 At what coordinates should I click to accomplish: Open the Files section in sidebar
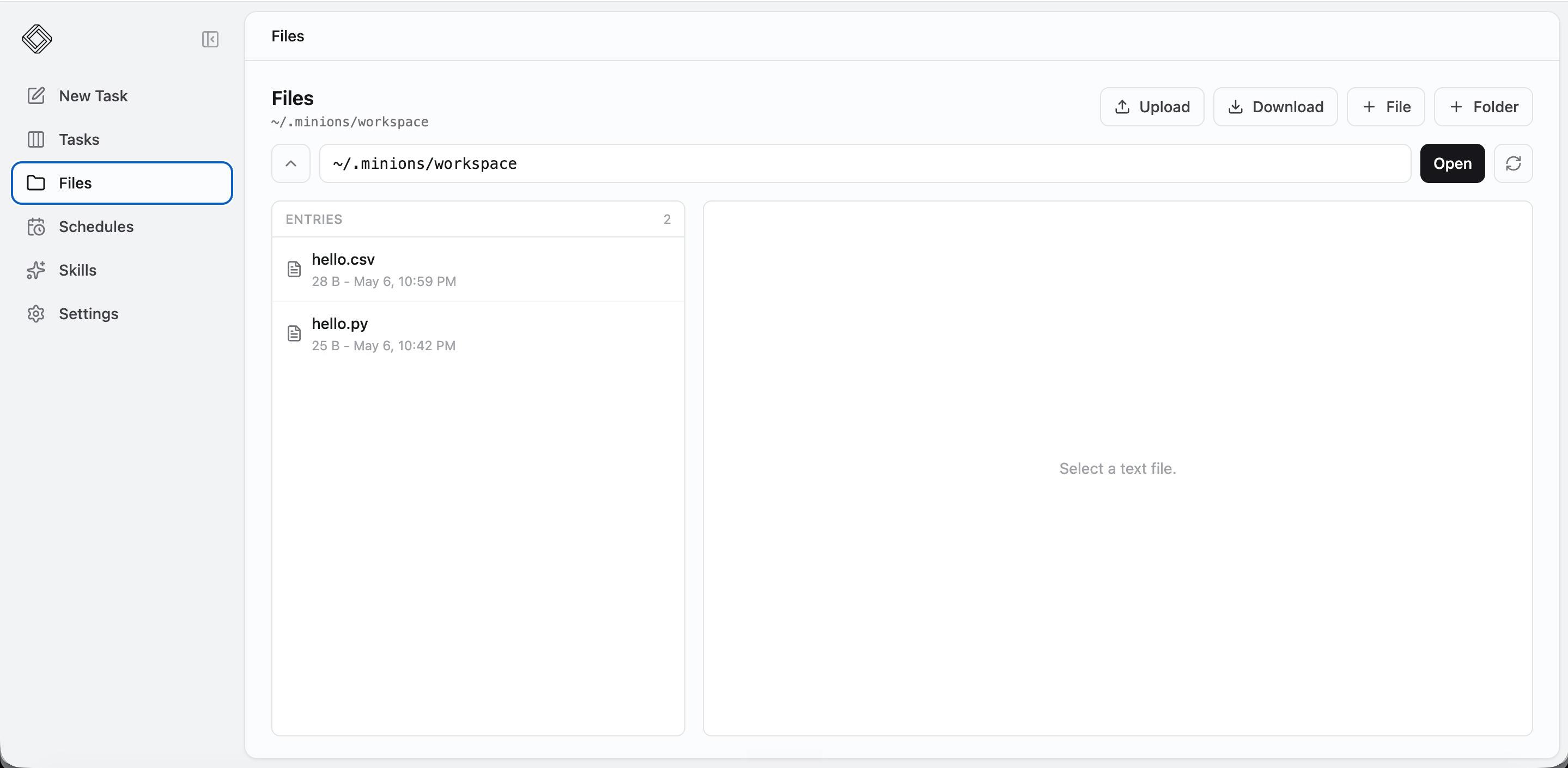pyautogui.click(x=121, y=182)
